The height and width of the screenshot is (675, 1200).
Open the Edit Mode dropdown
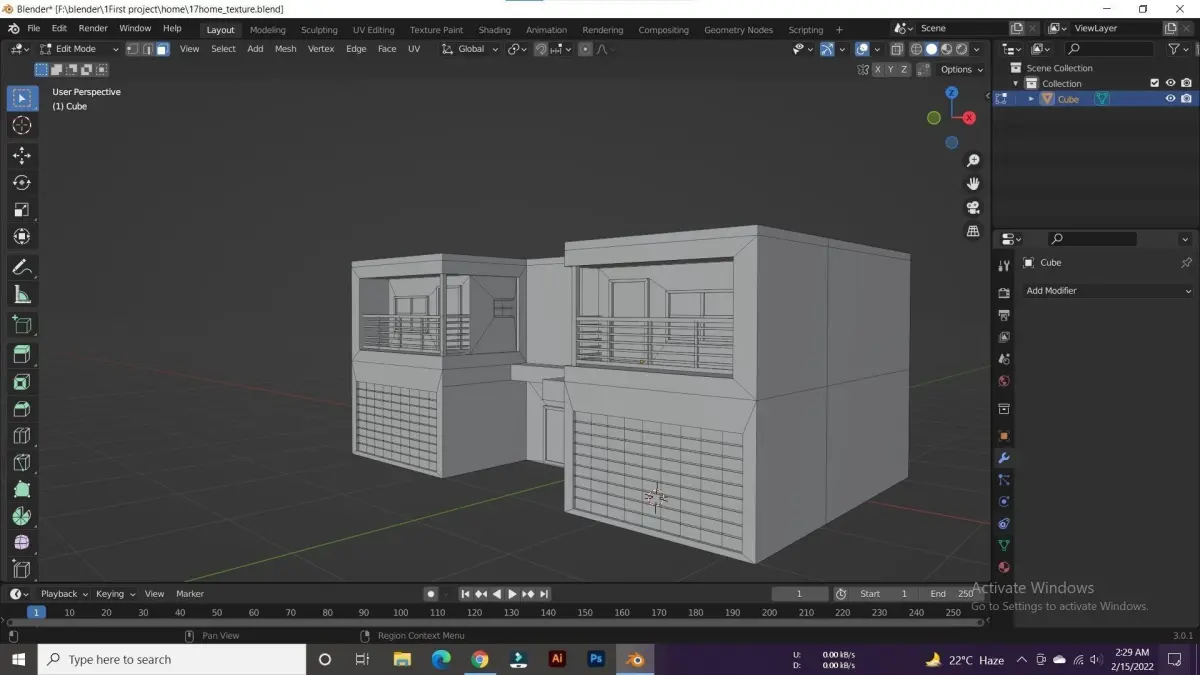click(79, 49)
